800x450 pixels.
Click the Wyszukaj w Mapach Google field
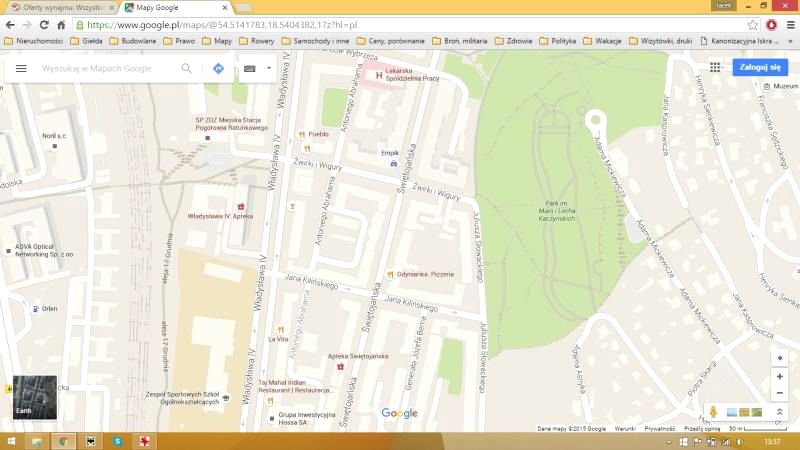coord(105,69)
